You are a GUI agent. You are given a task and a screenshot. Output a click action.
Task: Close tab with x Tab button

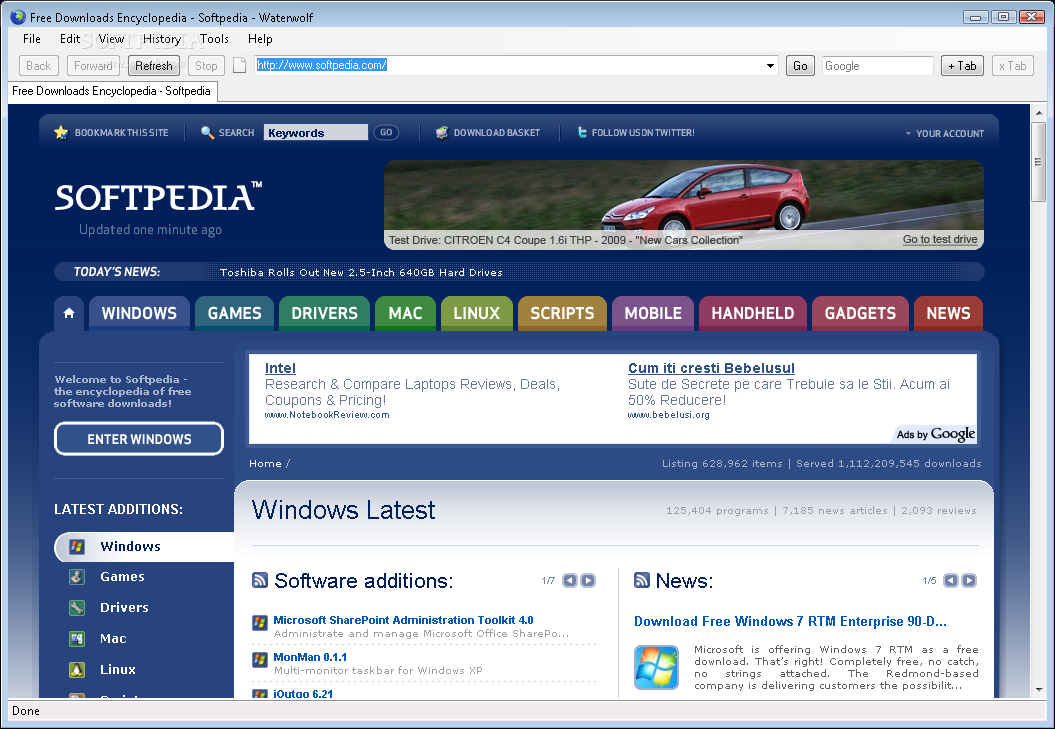[x=1013, y=65]
